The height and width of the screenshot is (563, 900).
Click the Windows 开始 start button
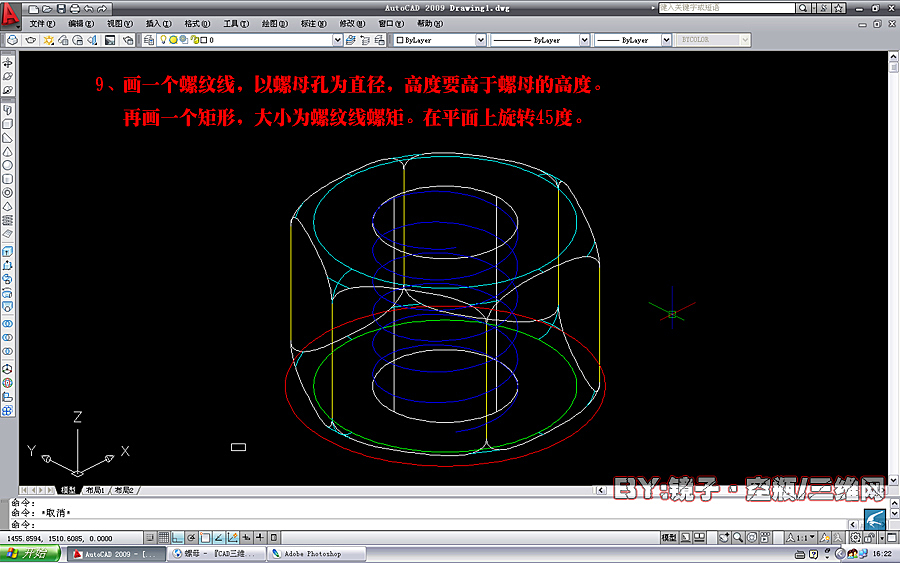pyautogui.click(x=30, y=554)
